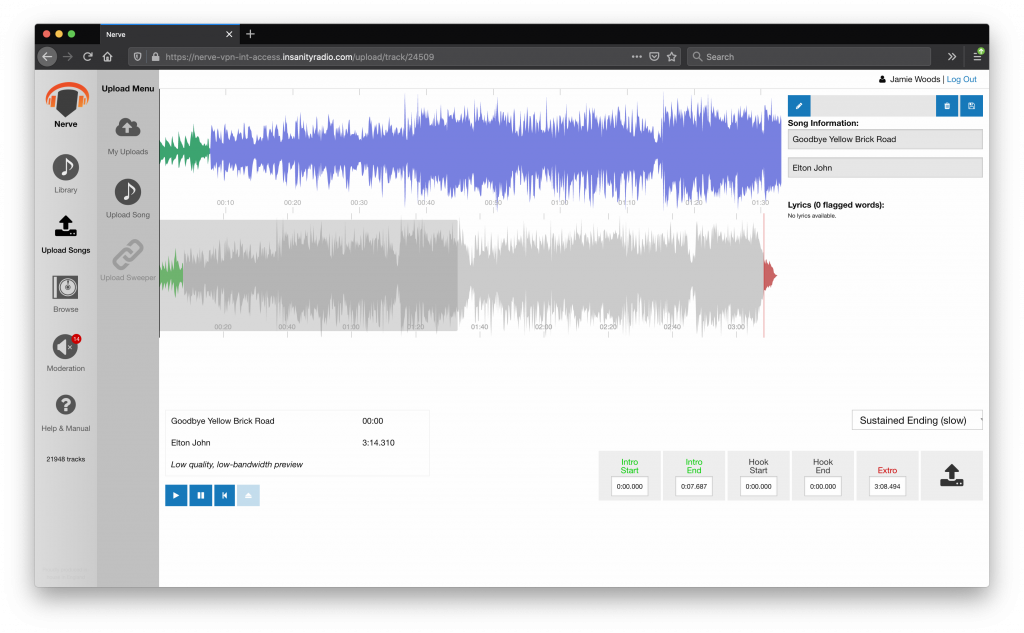Click the Intro Start time field
Image resolution: width=1024 pixels, height=633 pixels.
[x=630, y=486]
